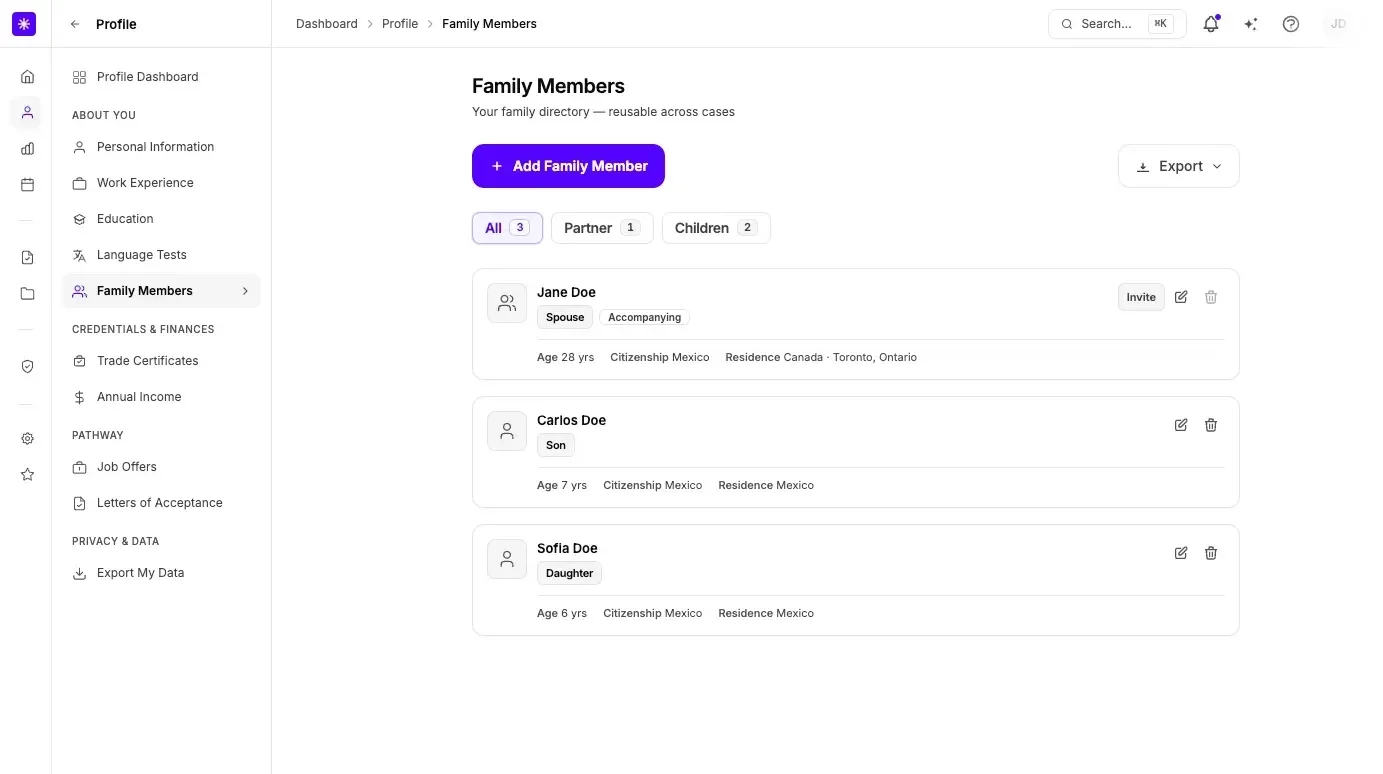Viewport: 1383px width, 774px height.
Task: Edit Carlos Doe's entry
Action: pyautogui.click(x=1181, y=425)
